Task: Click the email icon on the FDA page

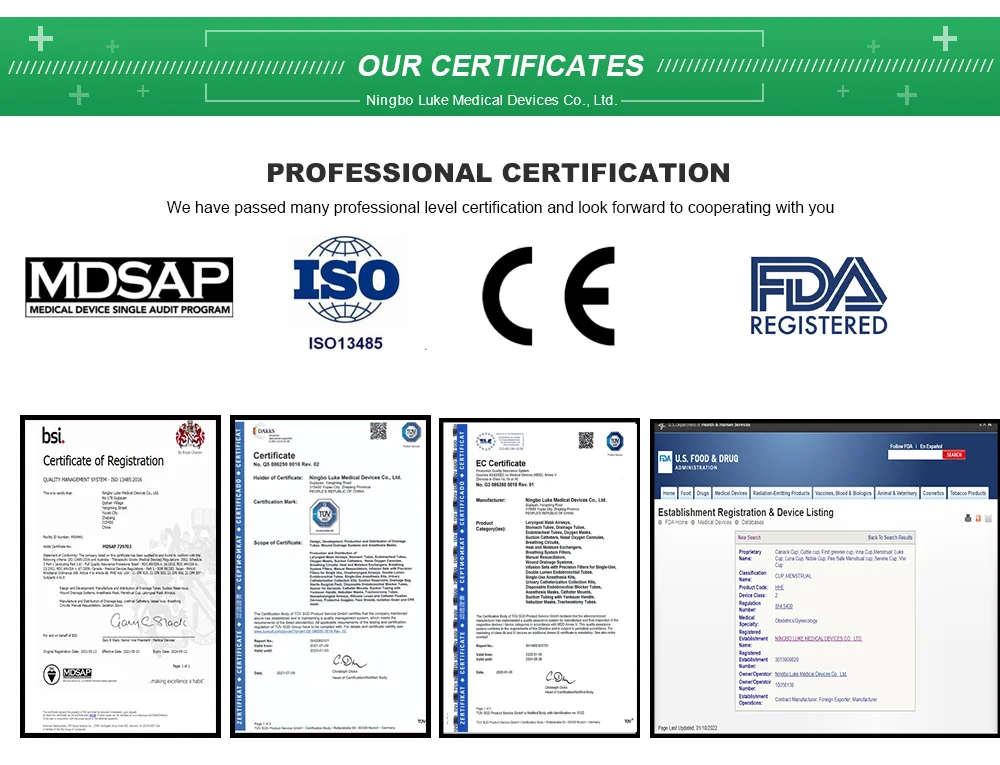Action: click(989, 518)
